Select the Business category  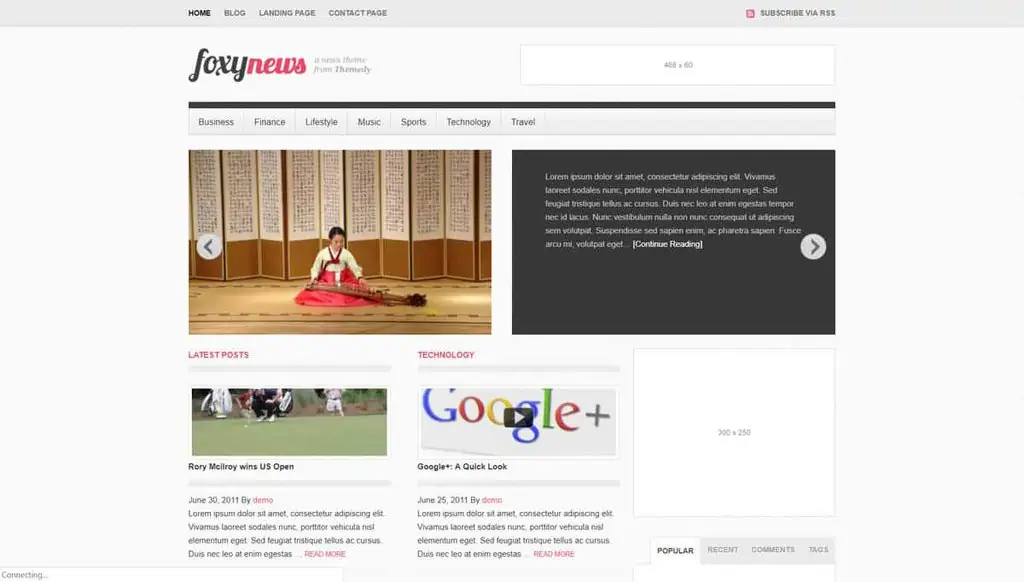216,122
